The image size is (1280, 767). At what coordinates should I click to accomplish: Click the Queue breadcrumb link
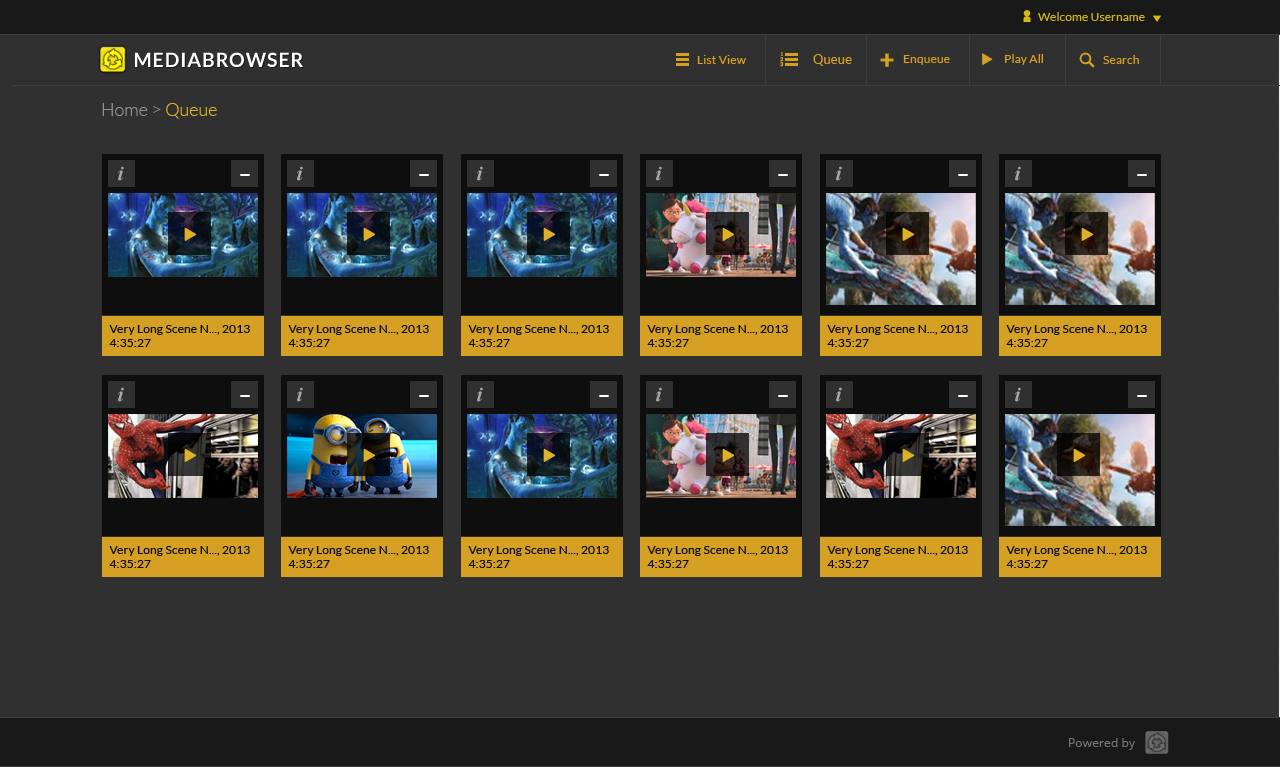[x=191, y=110]
